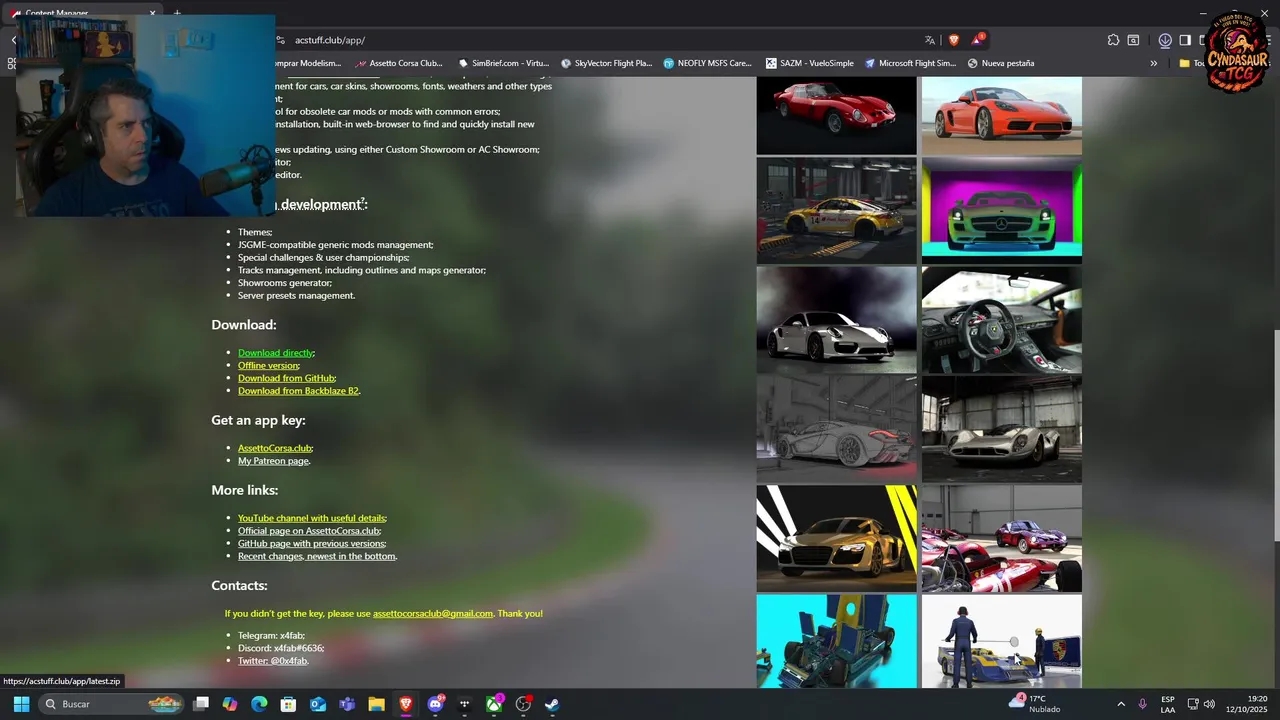This screenshot has height=720, width=1280.
Task: Click the Download from Backblaze B2 link
Action: click(x=298, y=391)
